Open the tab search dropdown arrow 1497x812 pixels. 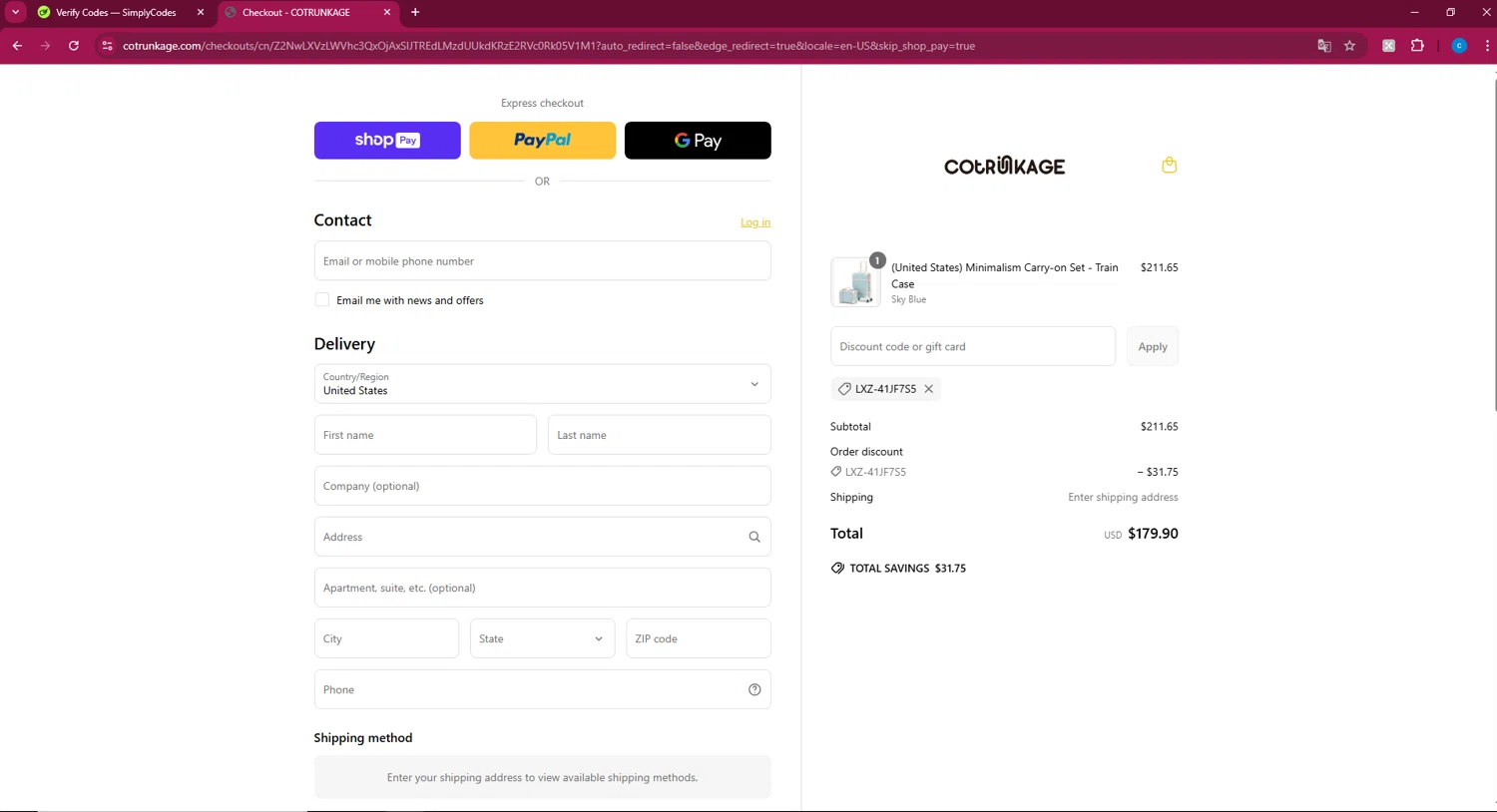15,12
